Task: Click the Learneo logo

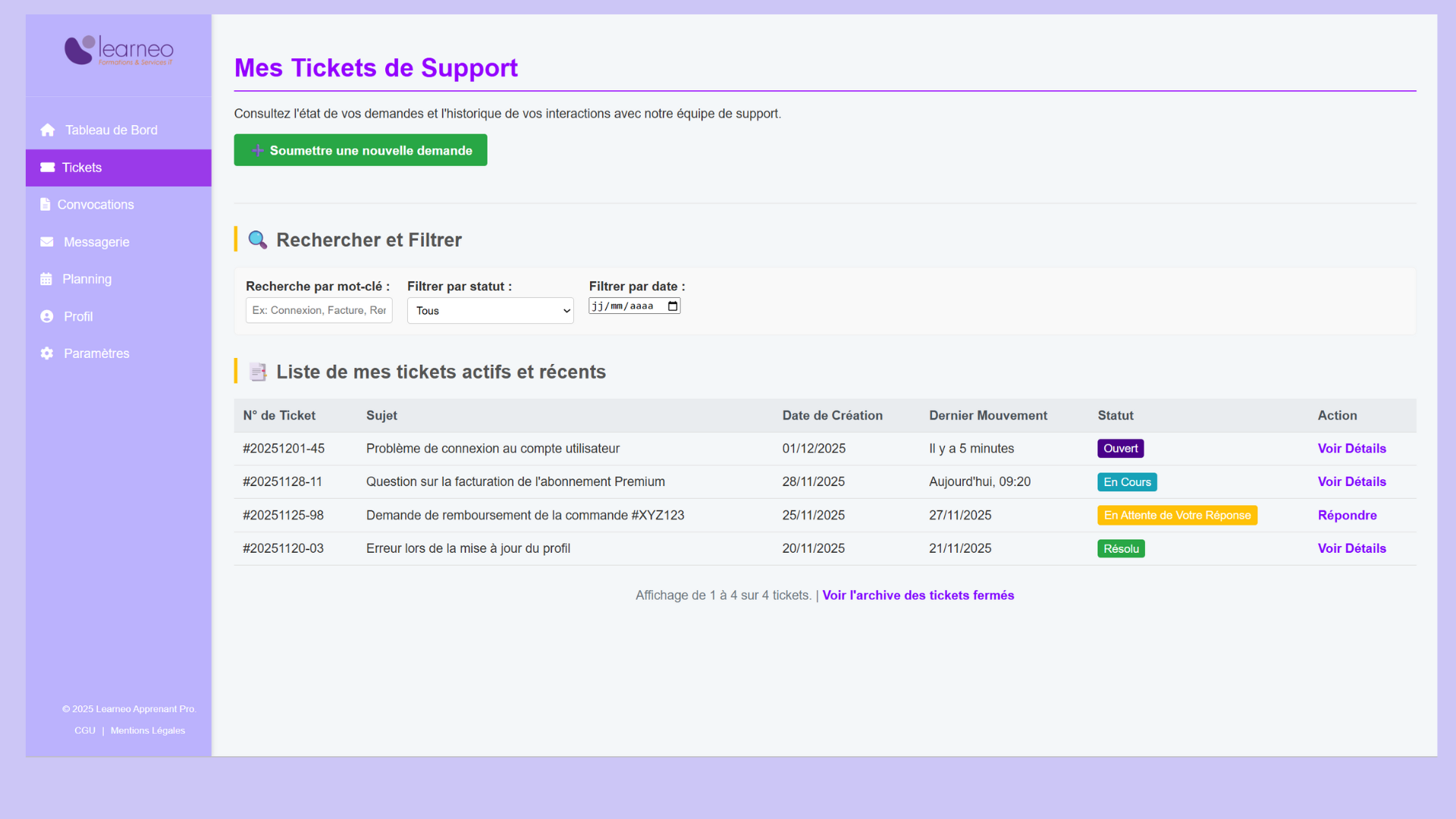Action: (x=119, y=51)
